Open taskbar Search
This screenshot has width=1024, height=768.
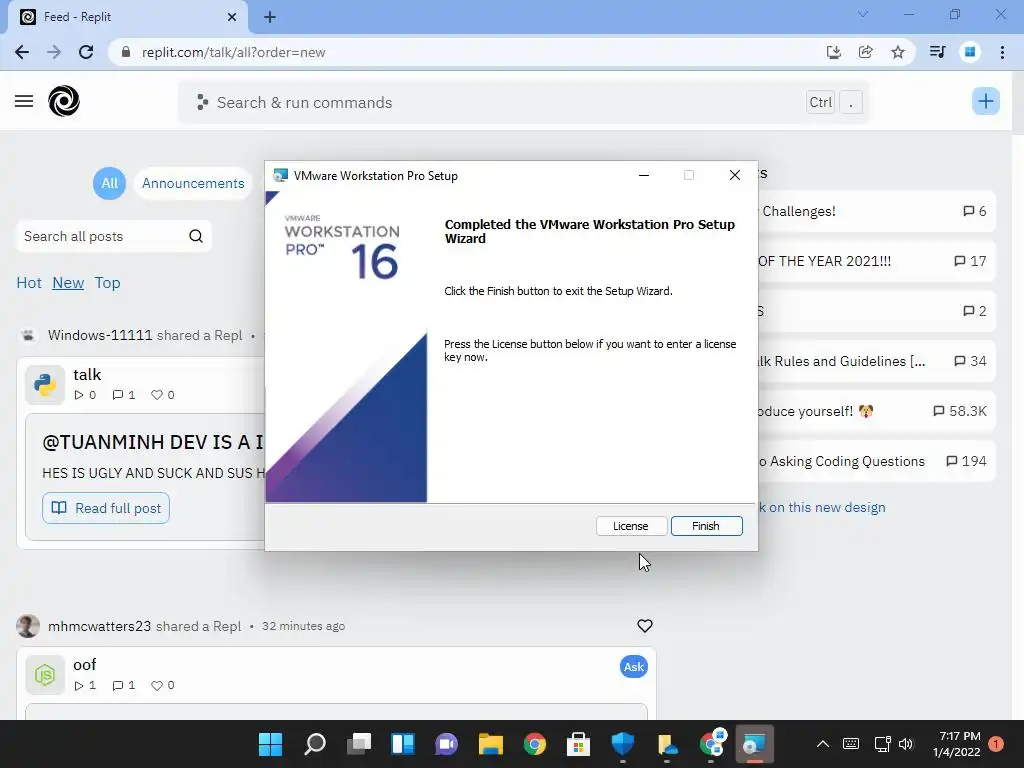315,744
